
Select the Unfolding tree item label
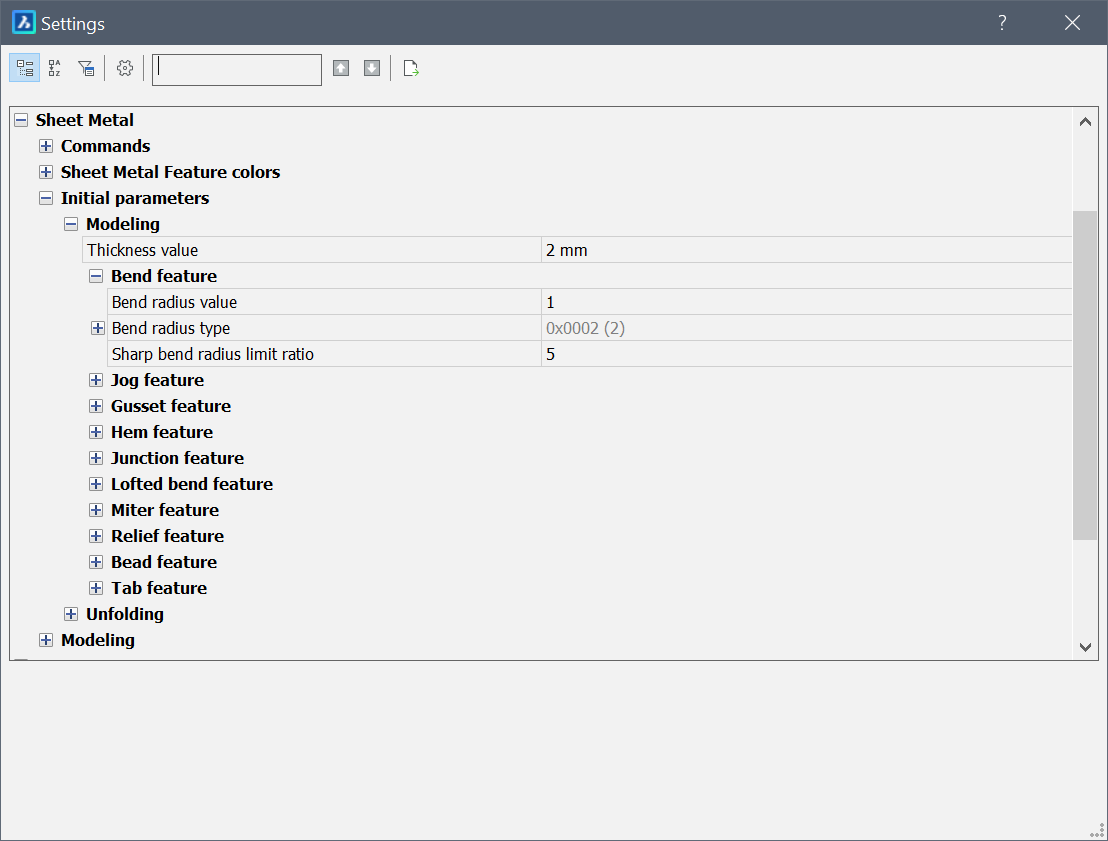(125, 614)
